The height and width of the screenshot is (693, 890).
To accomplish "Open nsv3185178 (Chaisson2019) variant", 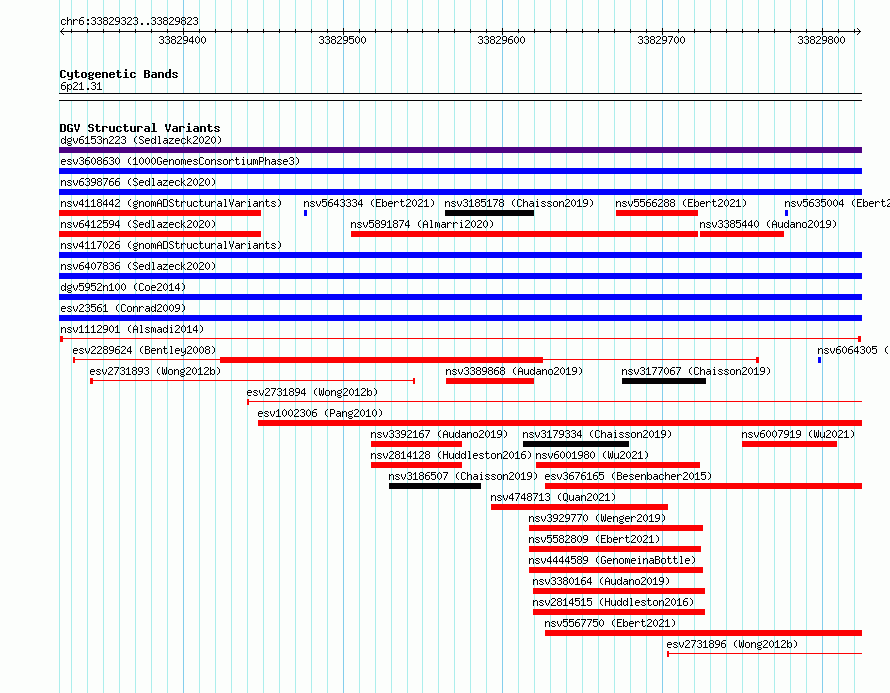I will 519,203.
